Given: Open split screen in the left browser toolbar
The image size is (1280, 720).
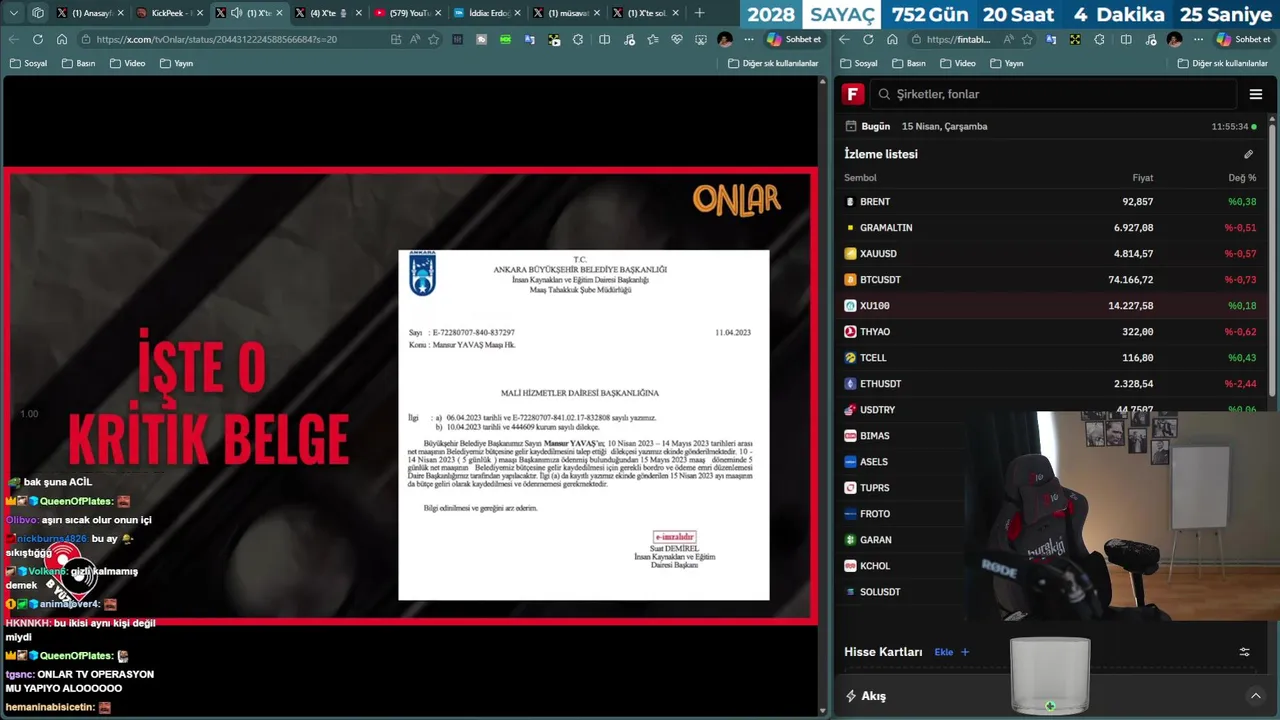Looking at the screenshot, I should point(604,39).
